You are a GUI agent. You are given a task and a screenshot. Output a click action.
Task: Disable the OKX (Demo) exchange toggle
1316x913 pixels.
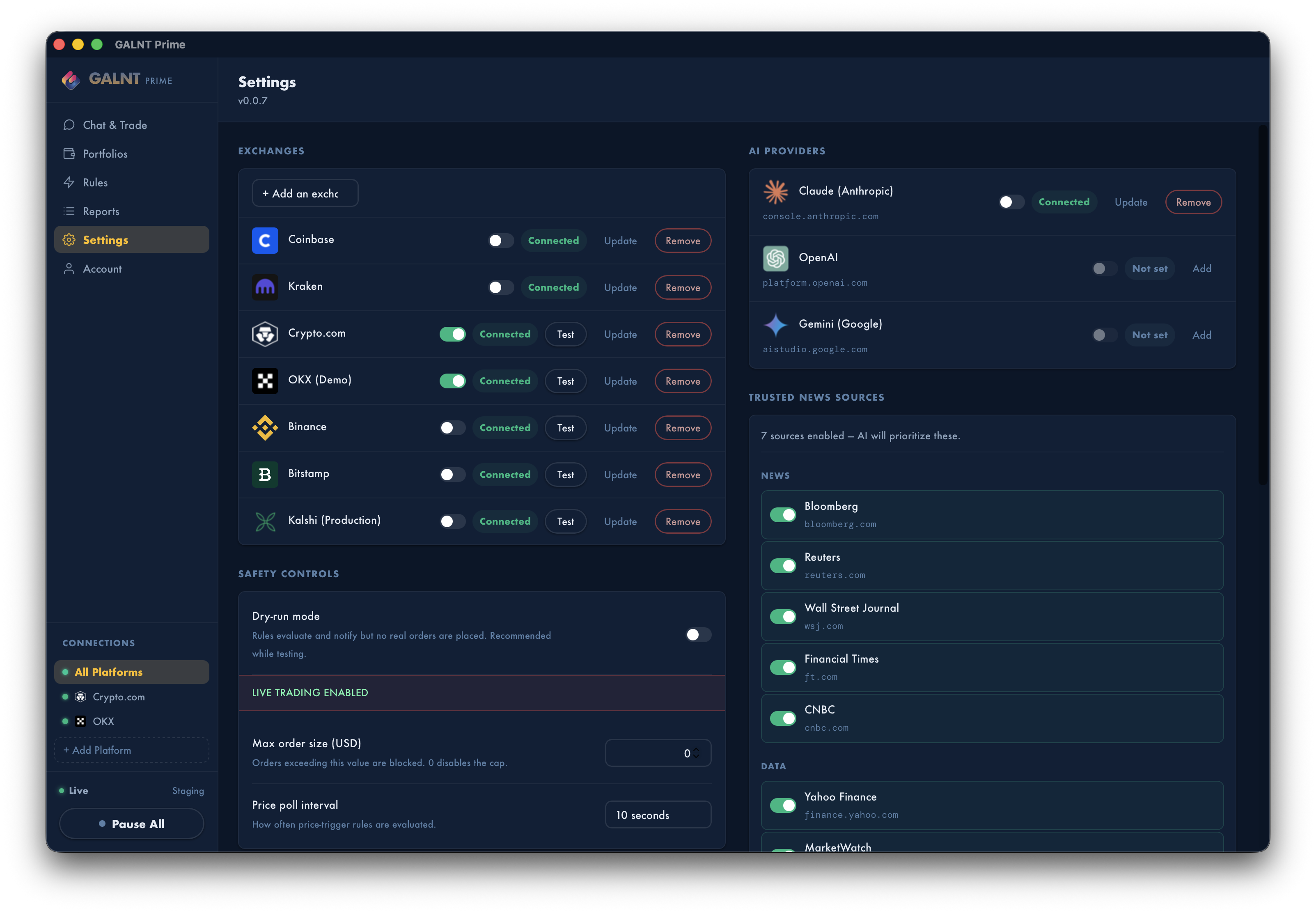pos(452,381)
